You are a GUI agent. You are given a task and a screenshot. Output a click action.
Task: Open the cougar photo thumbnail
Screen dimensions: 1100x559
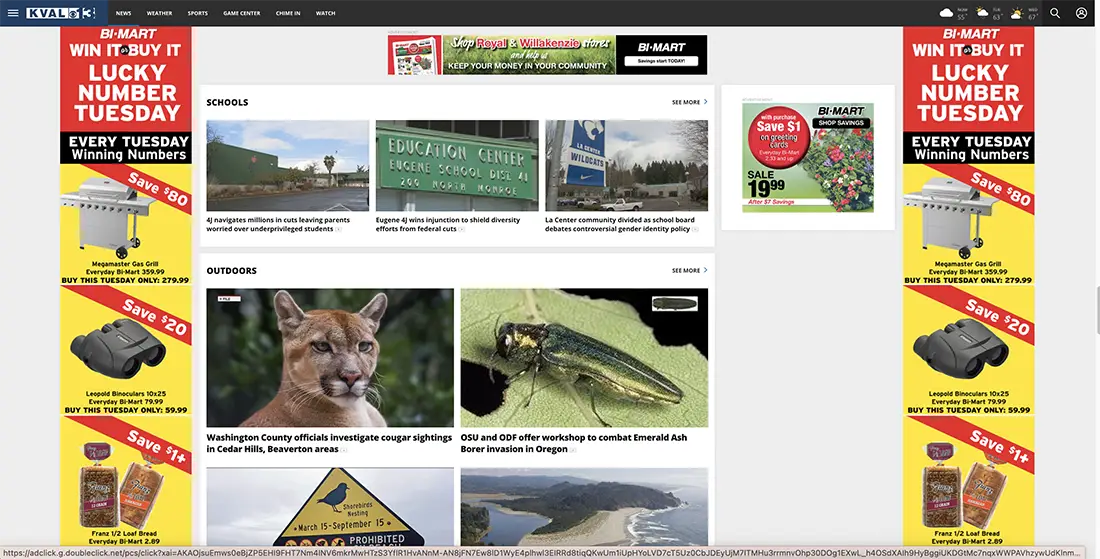coord(330,358)
